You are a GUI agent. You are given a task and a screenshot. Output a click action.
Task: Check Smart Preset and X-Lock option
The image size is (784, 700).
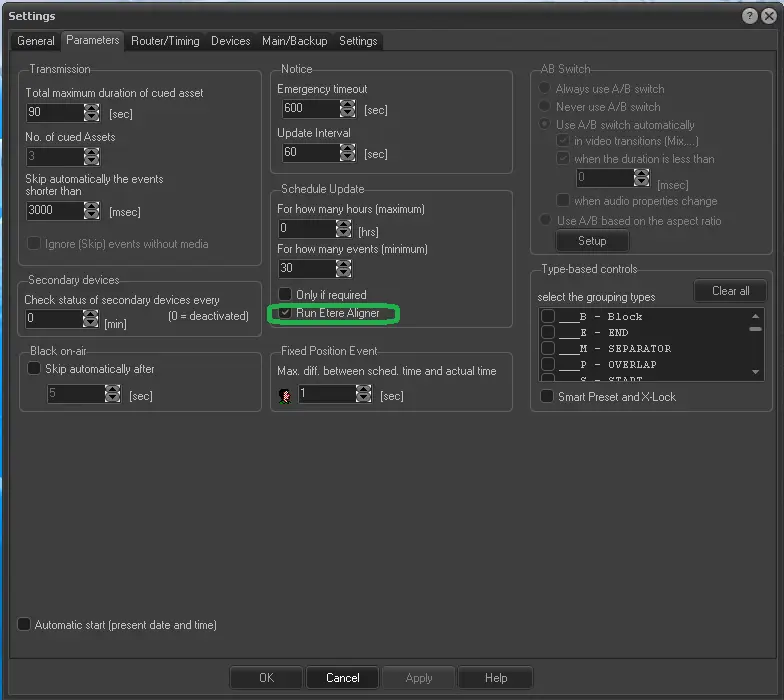coord(547,397)
